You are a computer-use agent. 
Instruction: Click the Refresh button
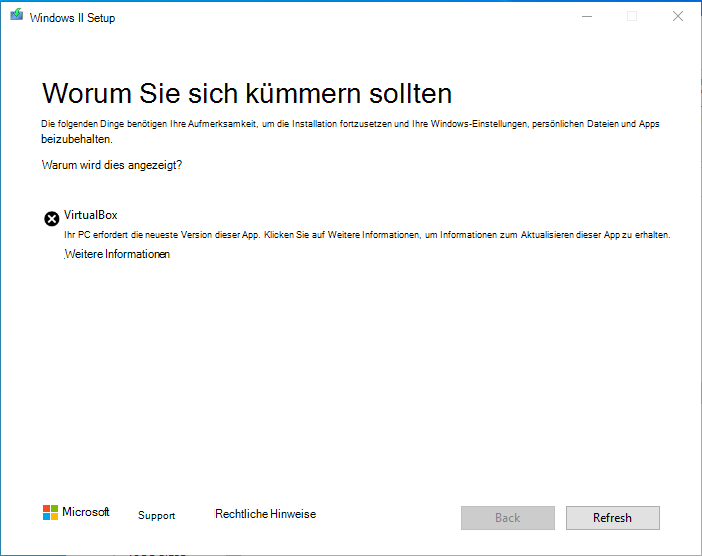pyautogui.click(x=612, y=518)
